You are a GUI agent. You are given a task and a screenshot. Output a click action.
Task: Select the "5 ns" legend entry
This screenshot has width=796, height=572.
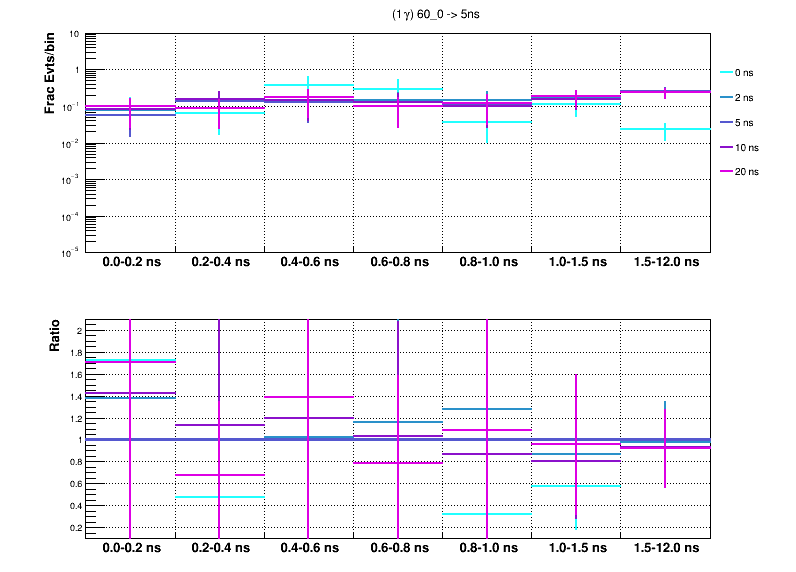click(x=741, y=122)
